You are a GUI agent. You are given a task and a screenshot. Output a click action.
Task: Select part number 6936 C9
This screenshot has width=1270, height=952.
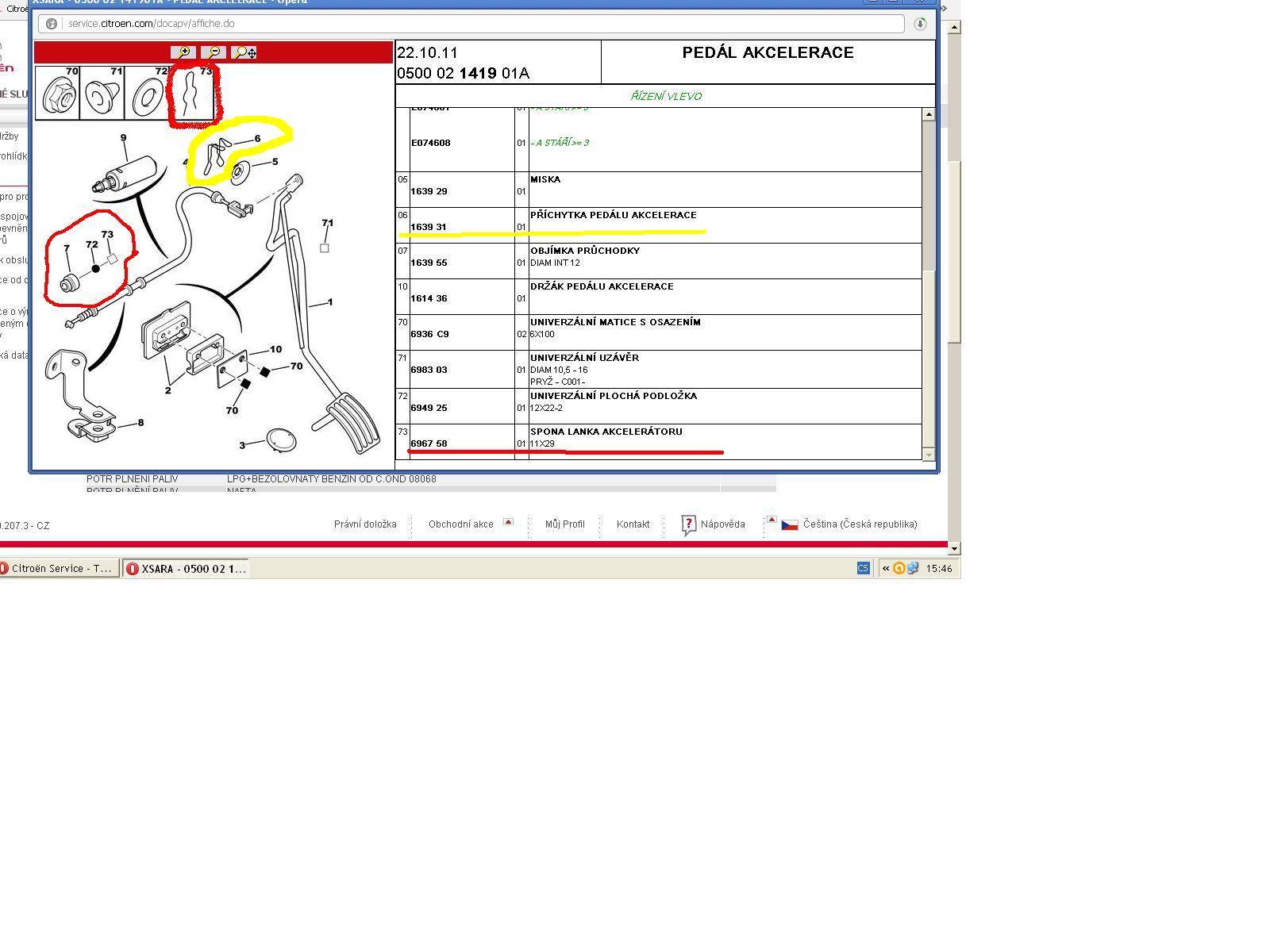point(429,334)
